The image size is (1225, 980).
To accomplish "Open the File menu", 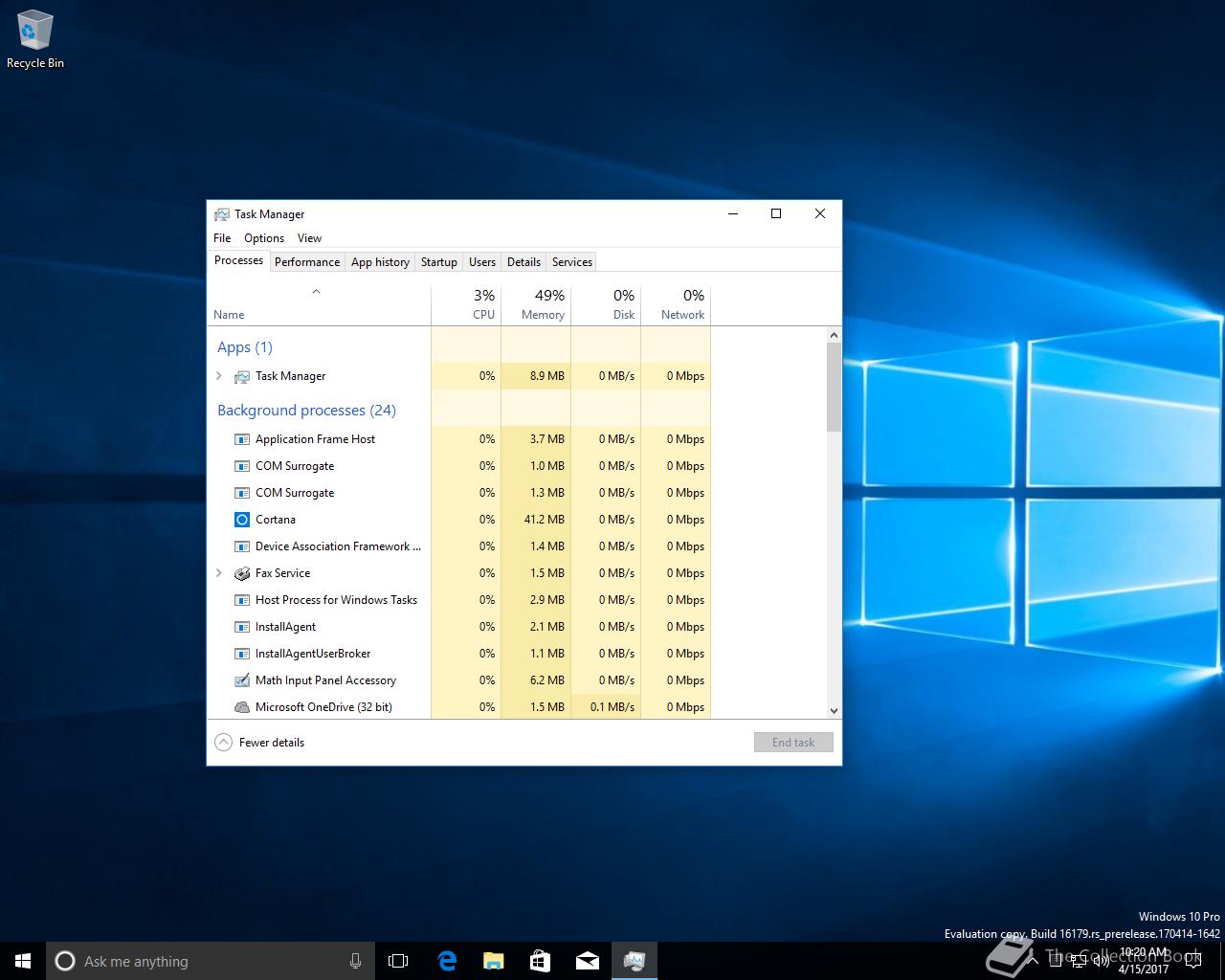I will click(222, 238).
